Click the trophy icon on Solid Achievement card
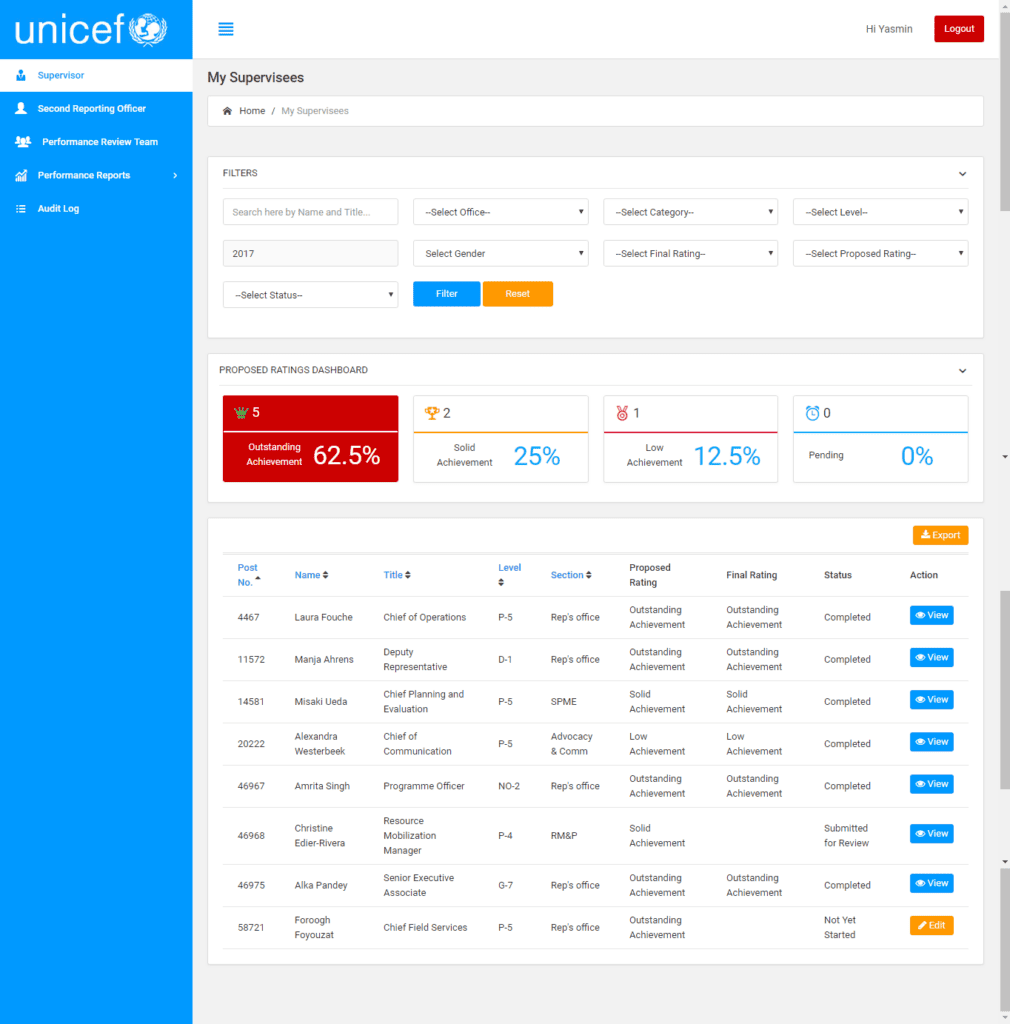 coord(432,412)
